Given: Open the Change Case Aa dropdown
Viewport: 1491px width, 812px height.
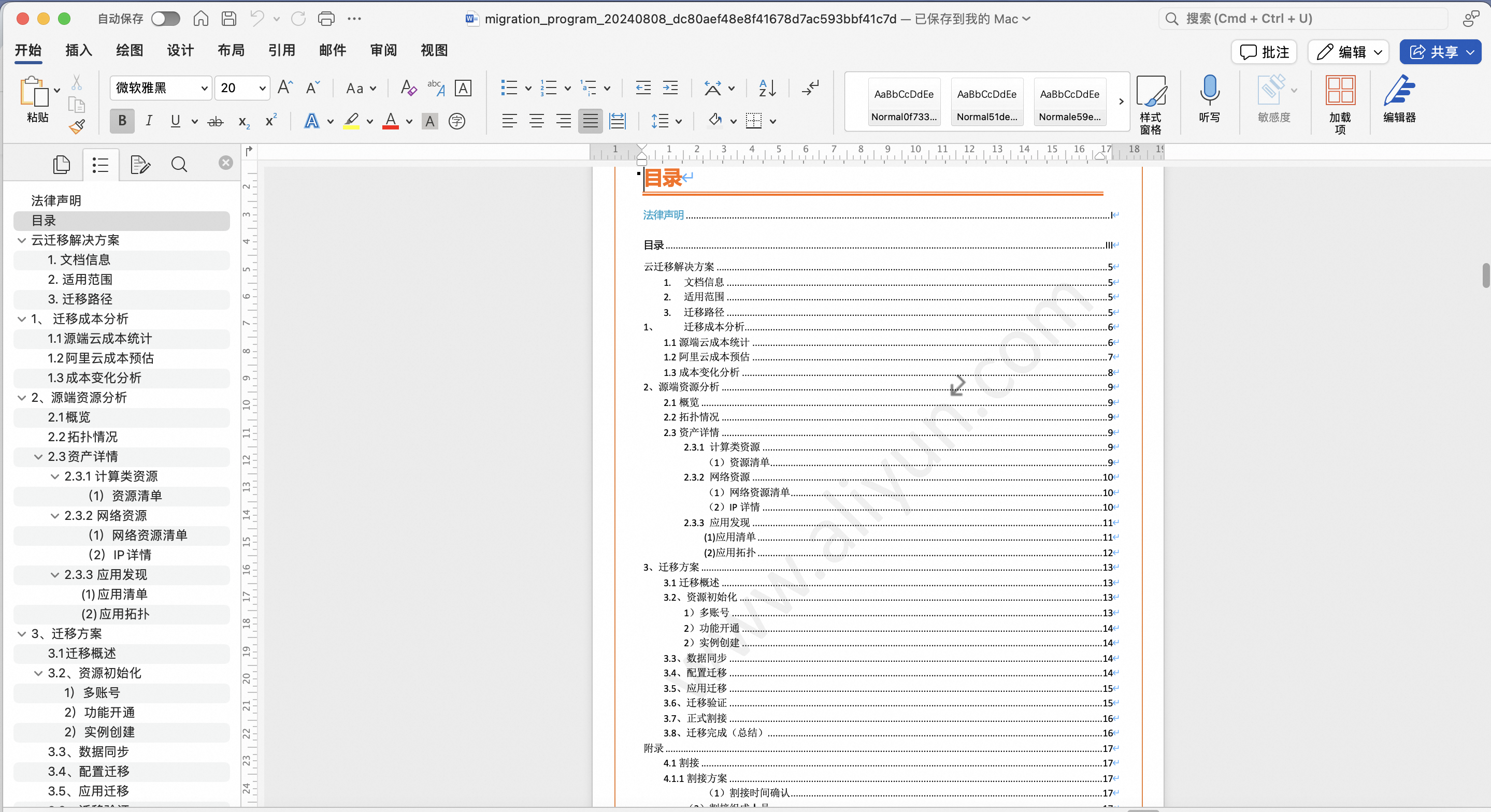Looking at the screenshot, I should 361,89.
